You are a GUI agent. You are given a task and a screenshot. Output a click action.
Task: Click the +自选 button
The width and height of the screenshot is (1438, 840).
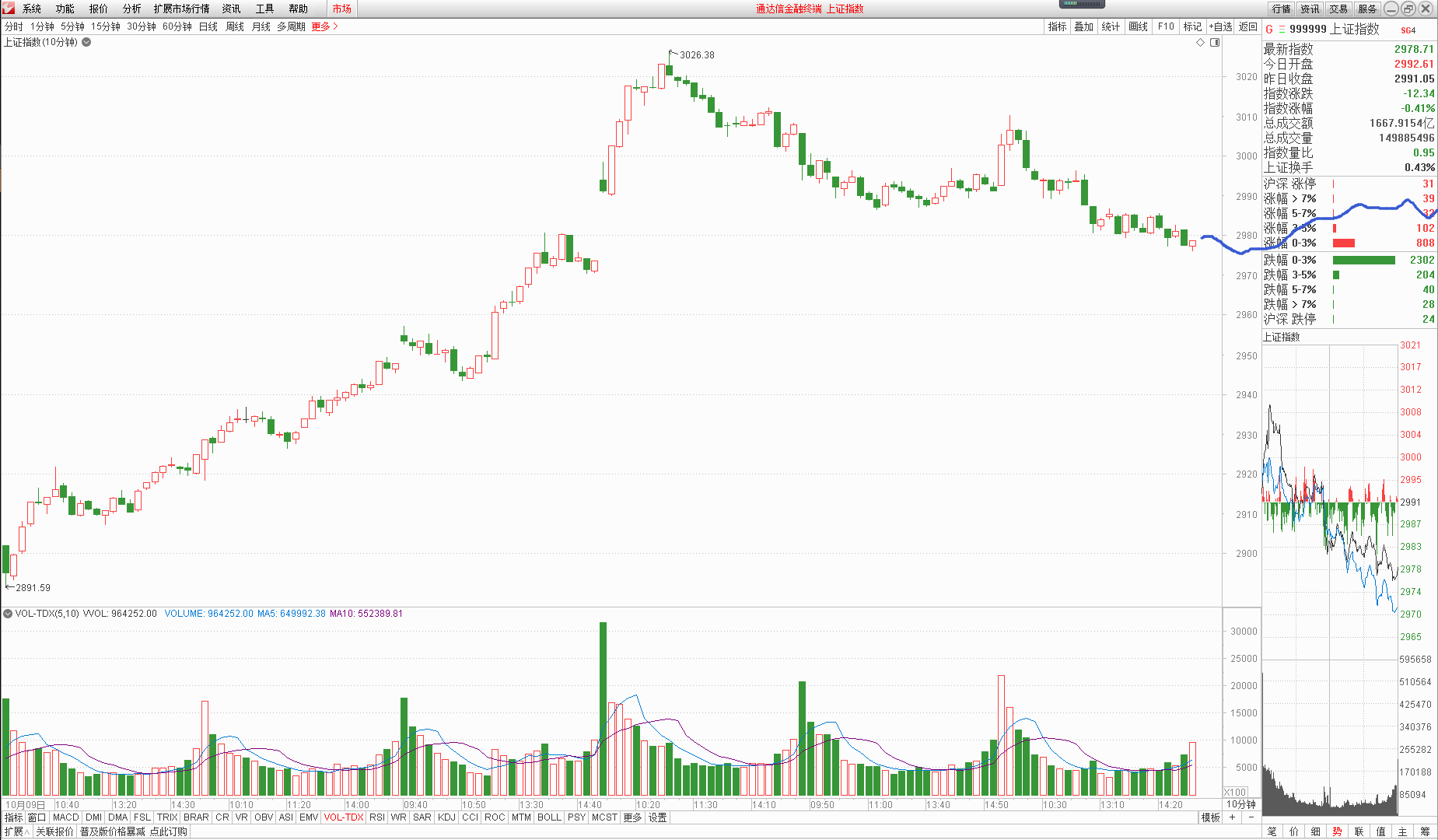tap(1220, 26)
